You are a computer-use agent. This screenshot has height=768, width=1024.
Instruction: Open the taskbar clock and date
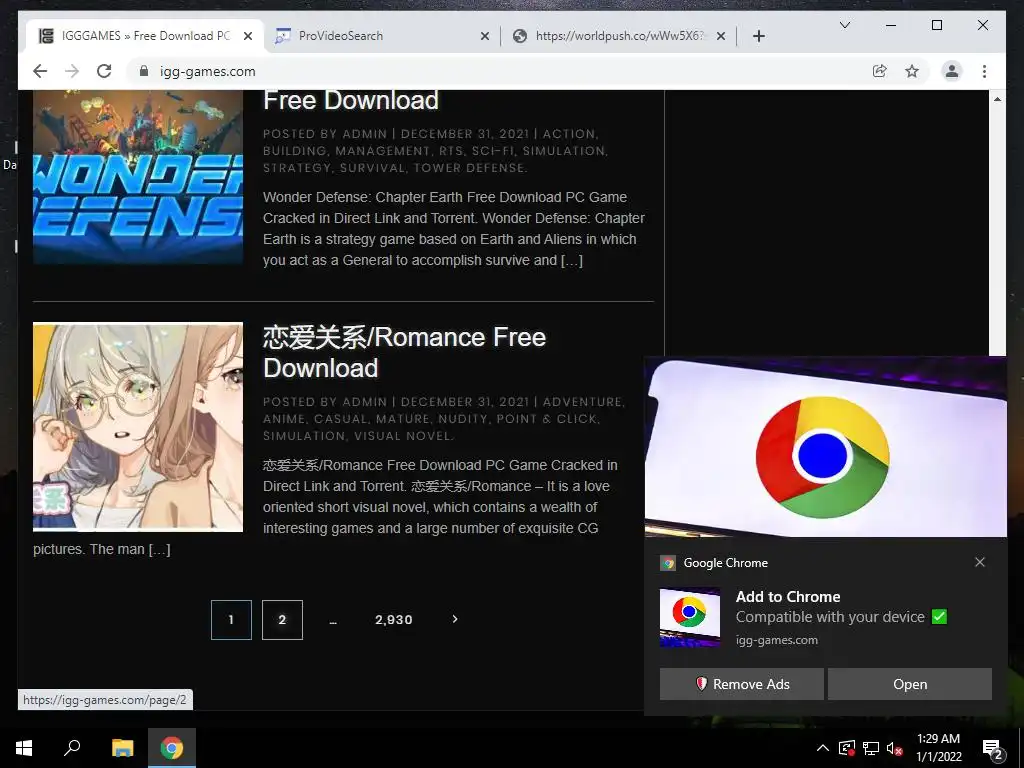(938, 748)
